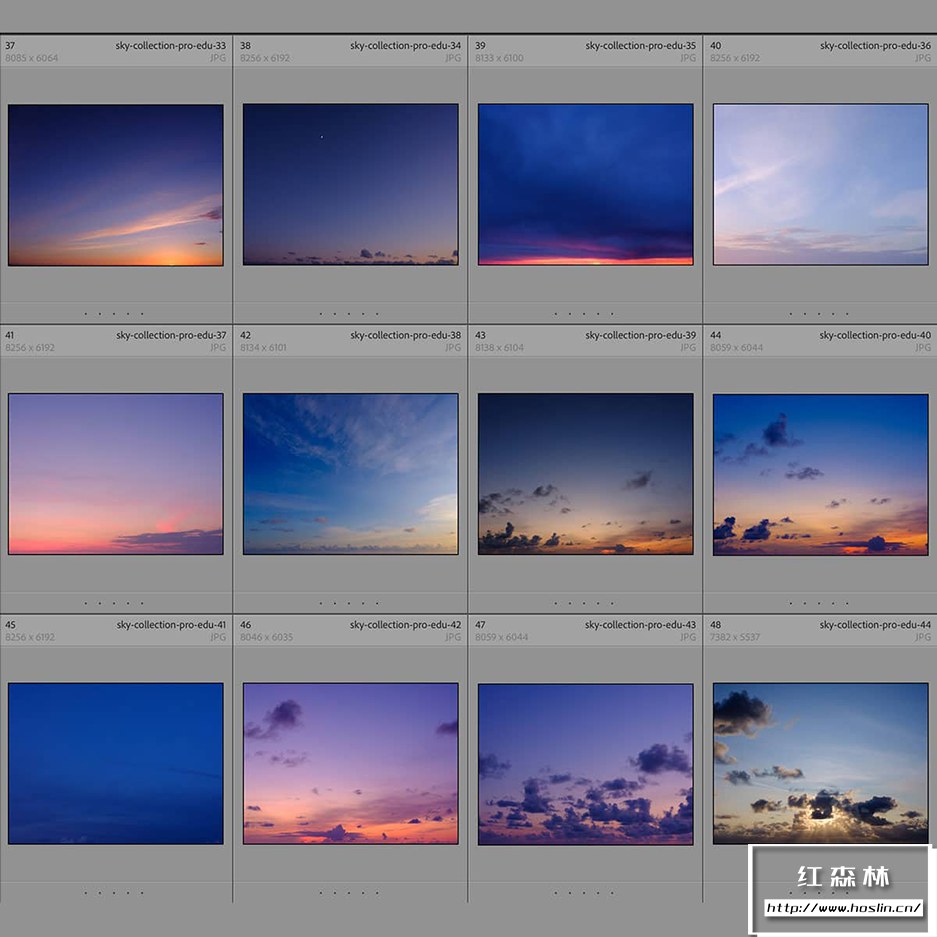Click dimensions 8085 x 6064 in cell 37
Image resolution: width=937 pixels, height=937 pixels.
click(32, 58)
